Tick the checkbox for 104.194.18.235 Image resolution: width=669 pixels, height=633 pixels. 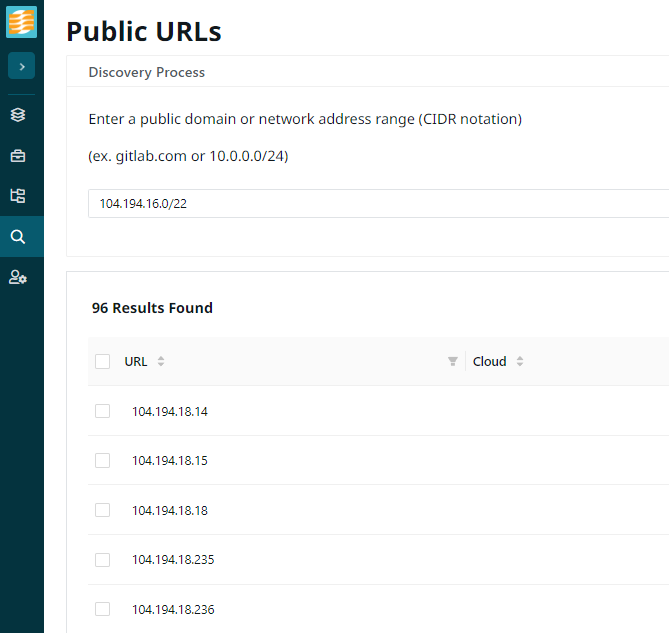click(x=102, y=560)
